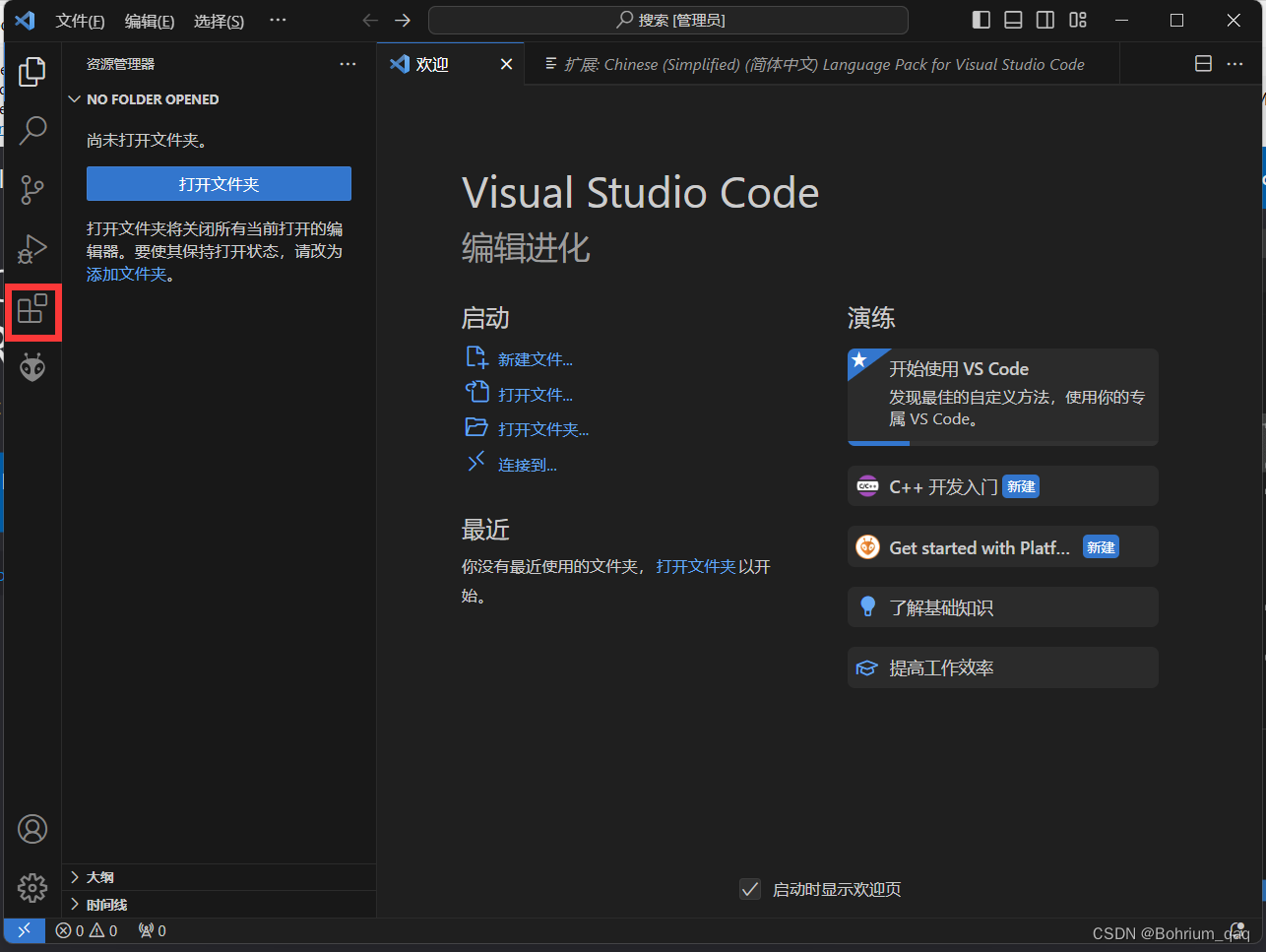
Task: Open Get started with PlatformIO walkthrough
Action: click(1003, 547)
